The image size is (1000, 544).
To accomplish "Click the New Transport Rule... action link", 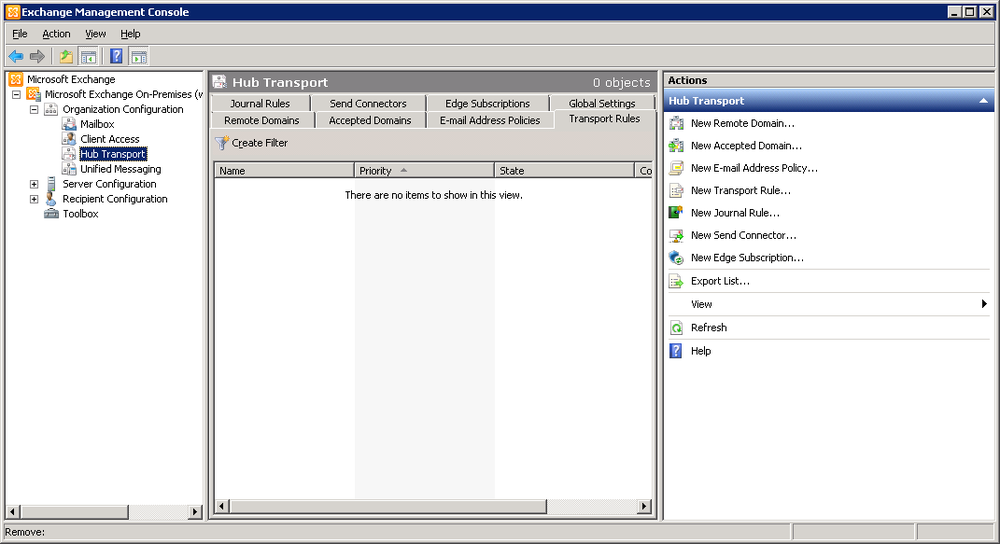I will tap(740, 190).
